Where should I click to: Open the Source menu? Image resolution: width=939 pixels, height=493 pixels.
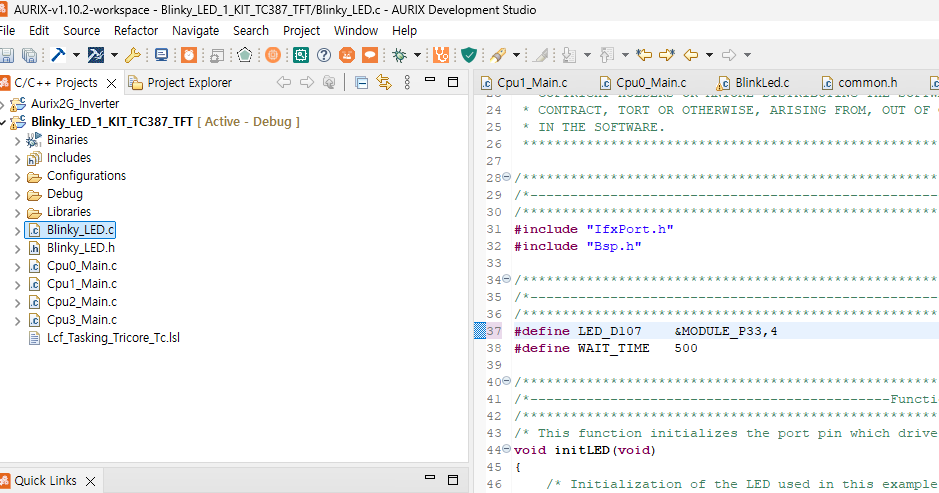coord(81,31)
